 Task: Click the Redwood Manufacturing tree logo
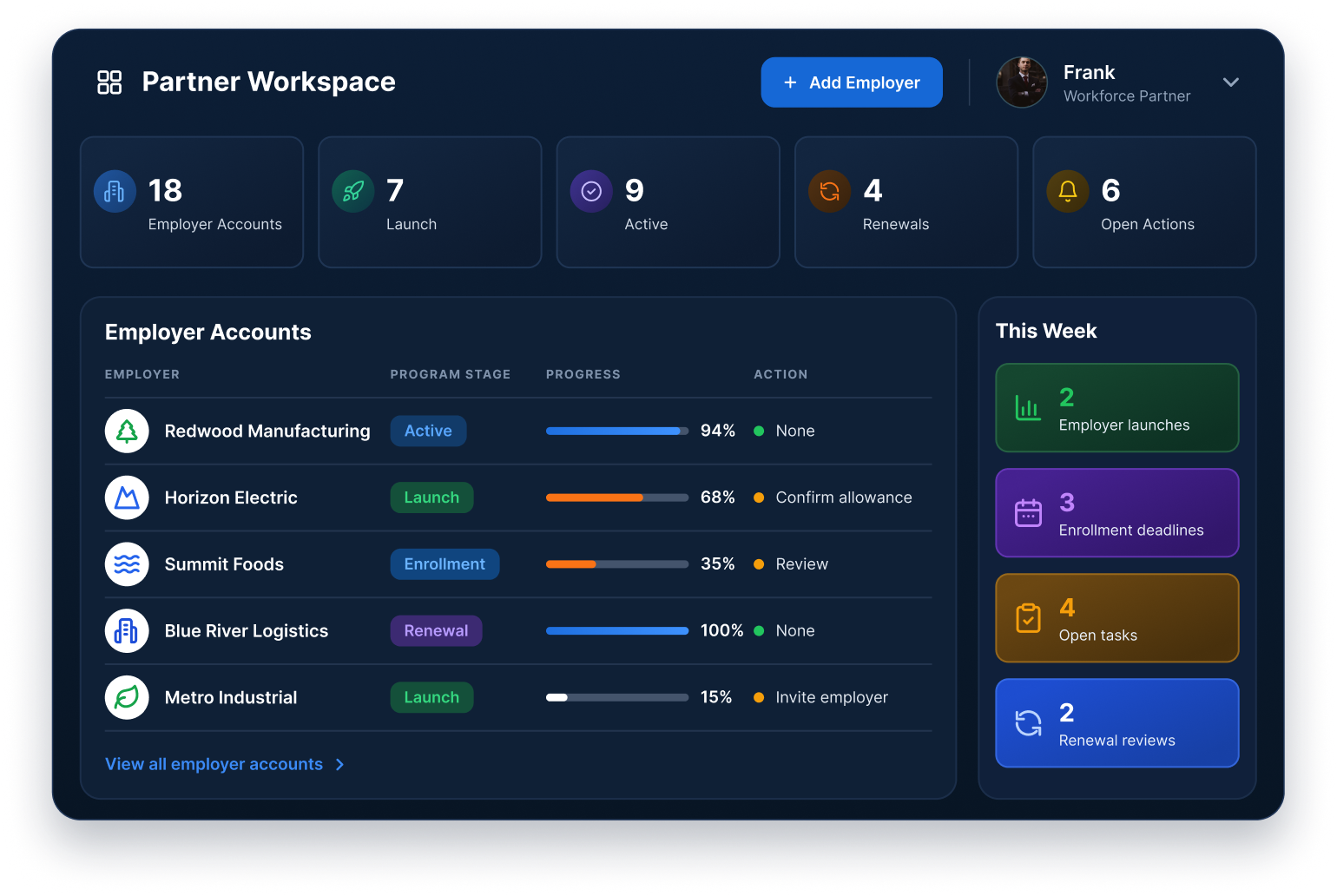click(127, 431)
